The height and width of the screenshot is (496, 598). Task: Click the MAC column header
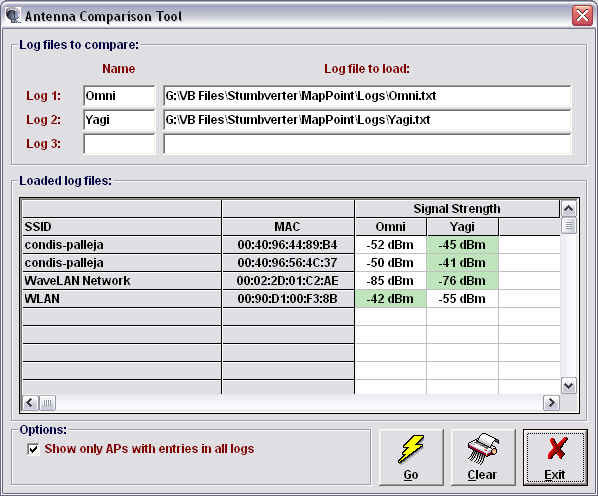[x=288, y=226]
